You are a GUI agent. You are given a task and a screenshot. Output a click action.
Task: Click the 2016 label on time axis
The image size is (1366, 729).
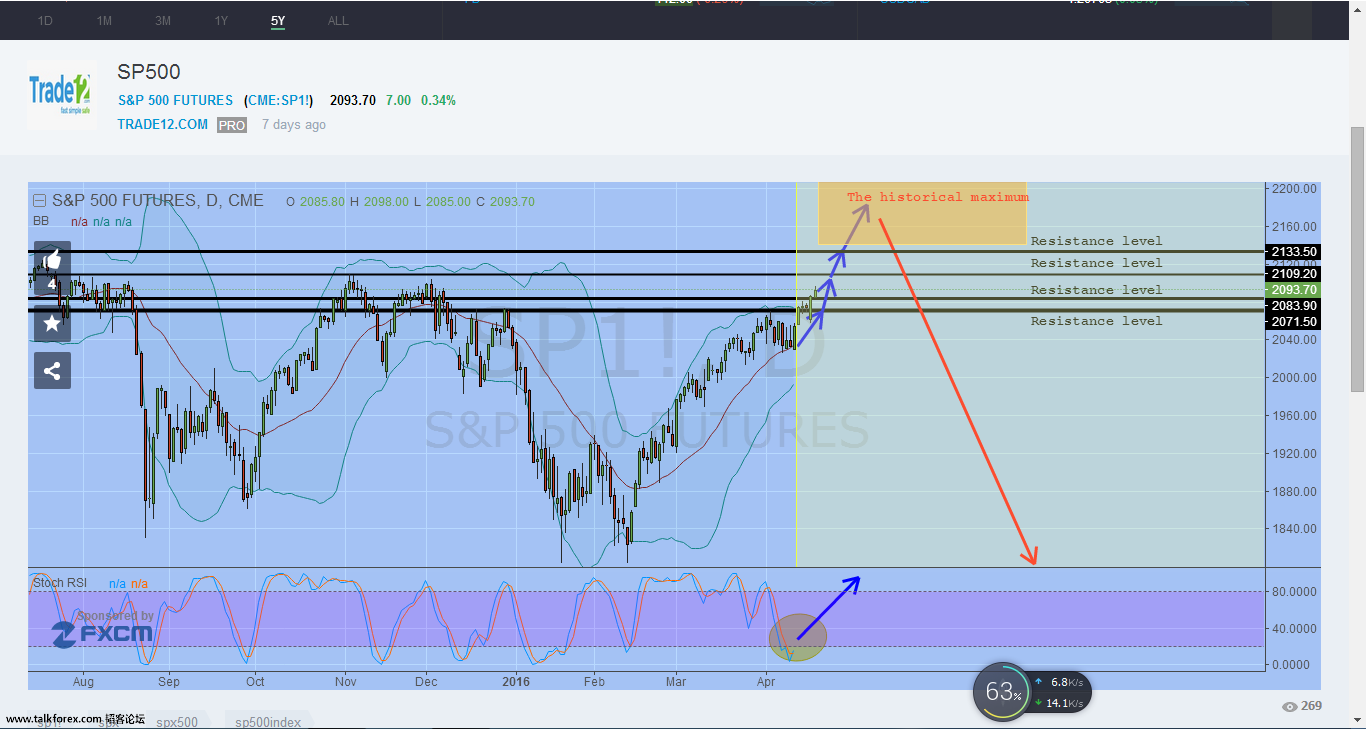coord(516,681)
